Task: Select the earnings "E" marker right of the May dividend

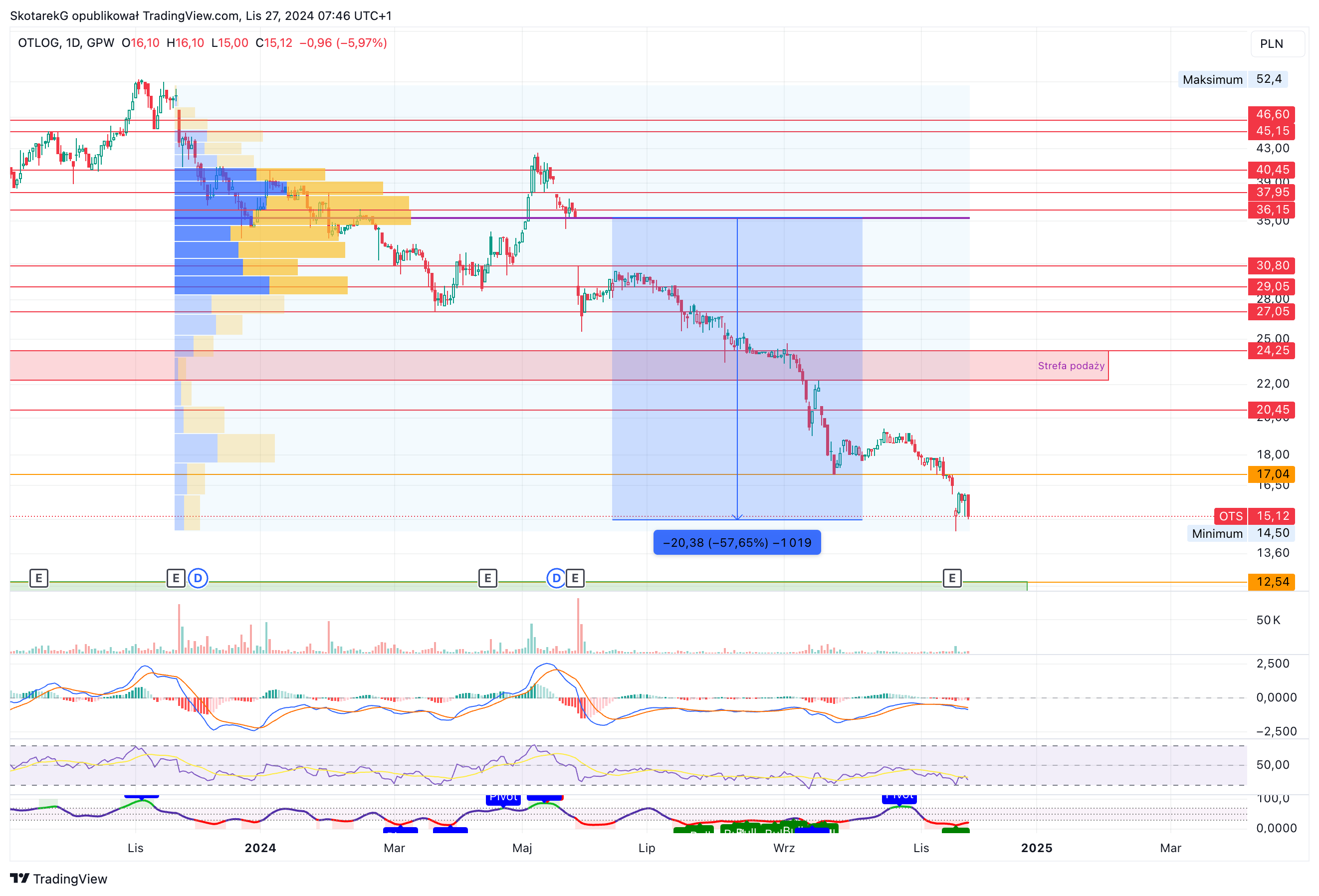Action: click(x=575, y=579)
